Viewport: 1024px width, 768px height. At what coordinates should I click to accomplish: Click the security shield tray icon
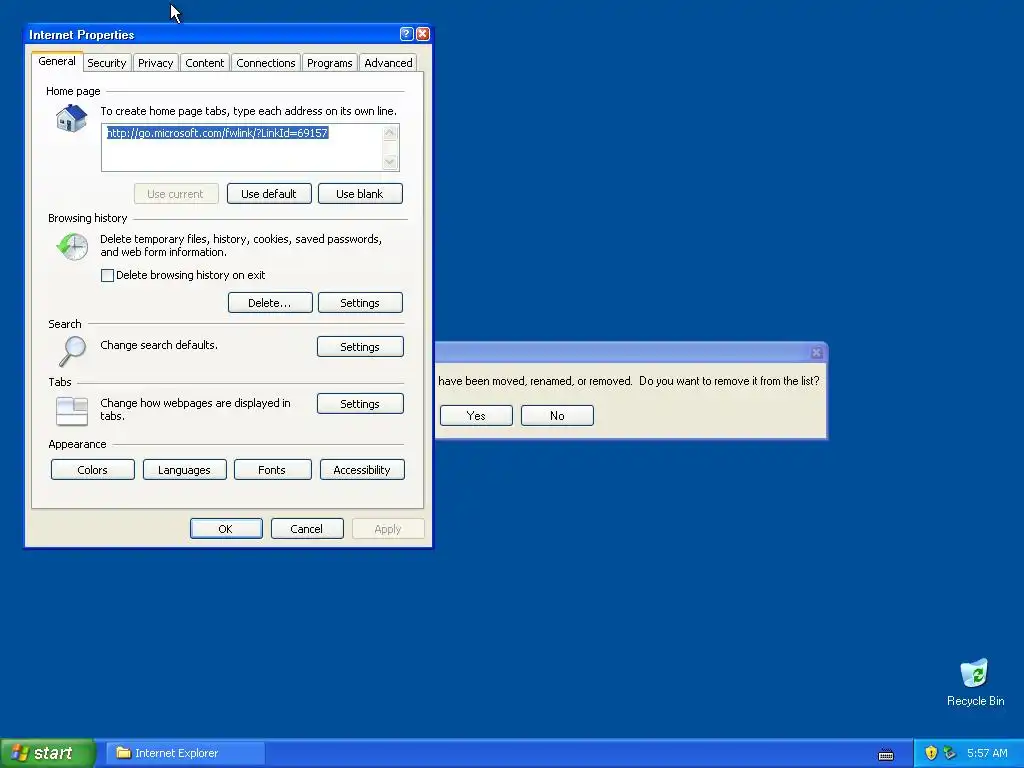(x=931, y=753)
